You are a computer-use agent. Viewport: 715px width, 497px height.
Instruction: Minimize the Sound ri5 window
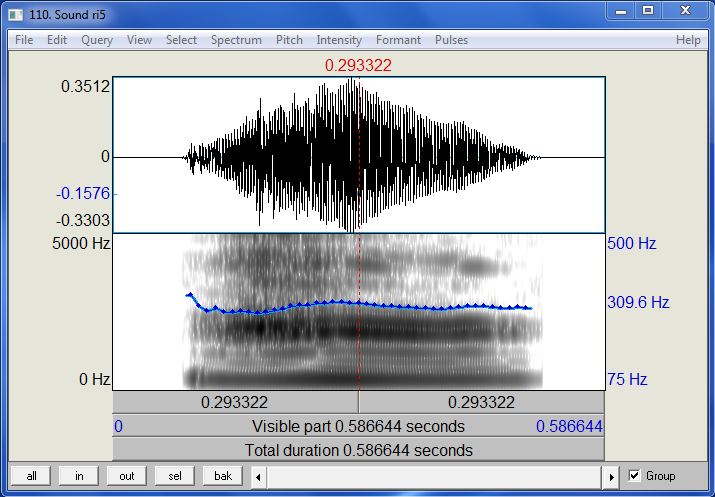(x=621, y=11)
